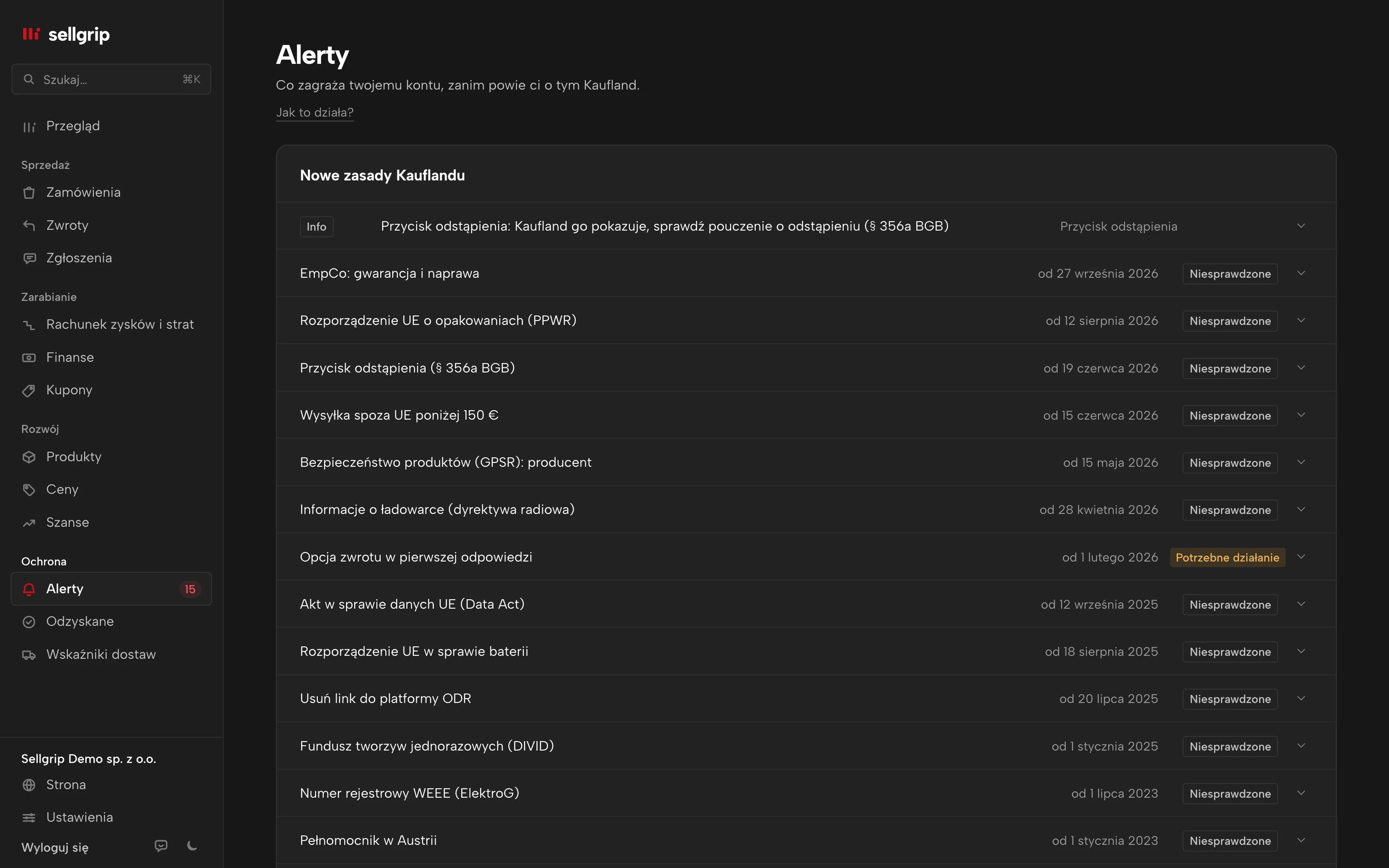
Task: Open the Zwroty section
Action: tap(111, 225)
